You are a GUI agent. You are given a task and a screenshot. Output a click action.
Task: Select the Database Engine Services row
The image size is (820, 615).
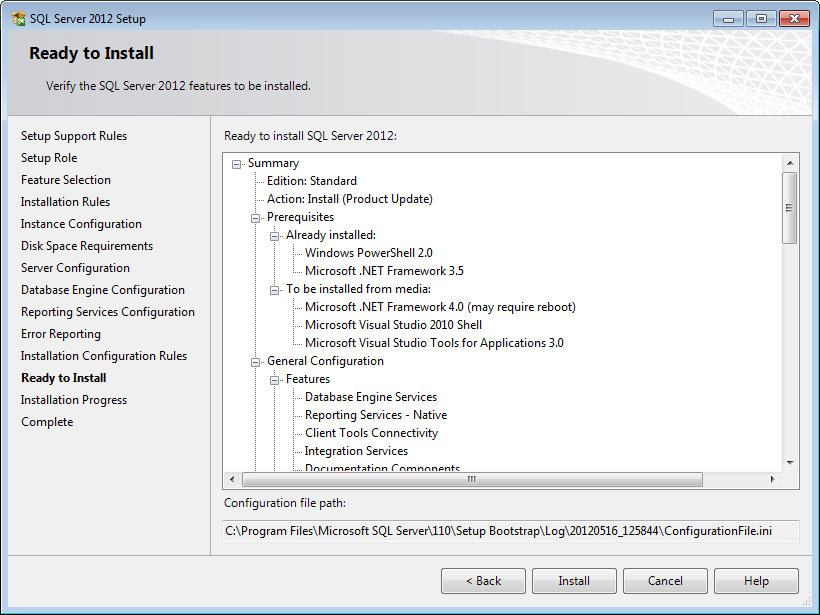371,397
